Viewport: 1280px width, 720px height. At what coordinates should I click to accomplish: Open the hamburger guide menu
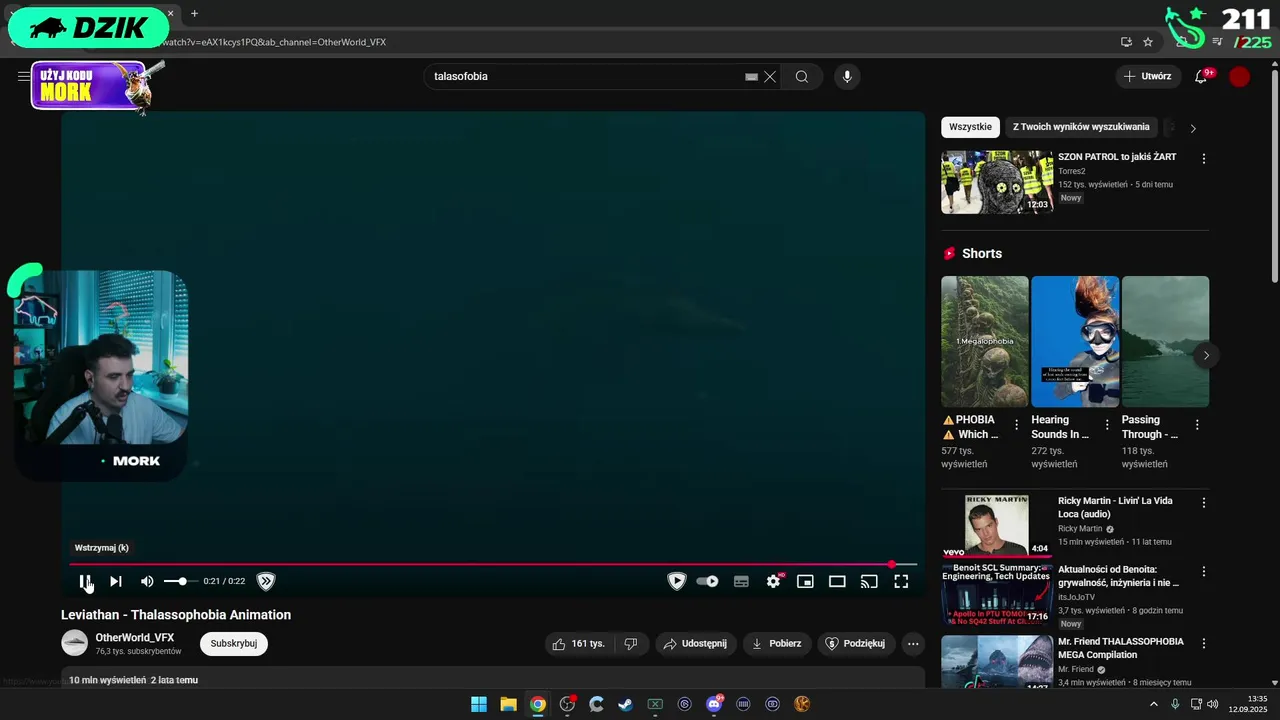click(23, 76)
